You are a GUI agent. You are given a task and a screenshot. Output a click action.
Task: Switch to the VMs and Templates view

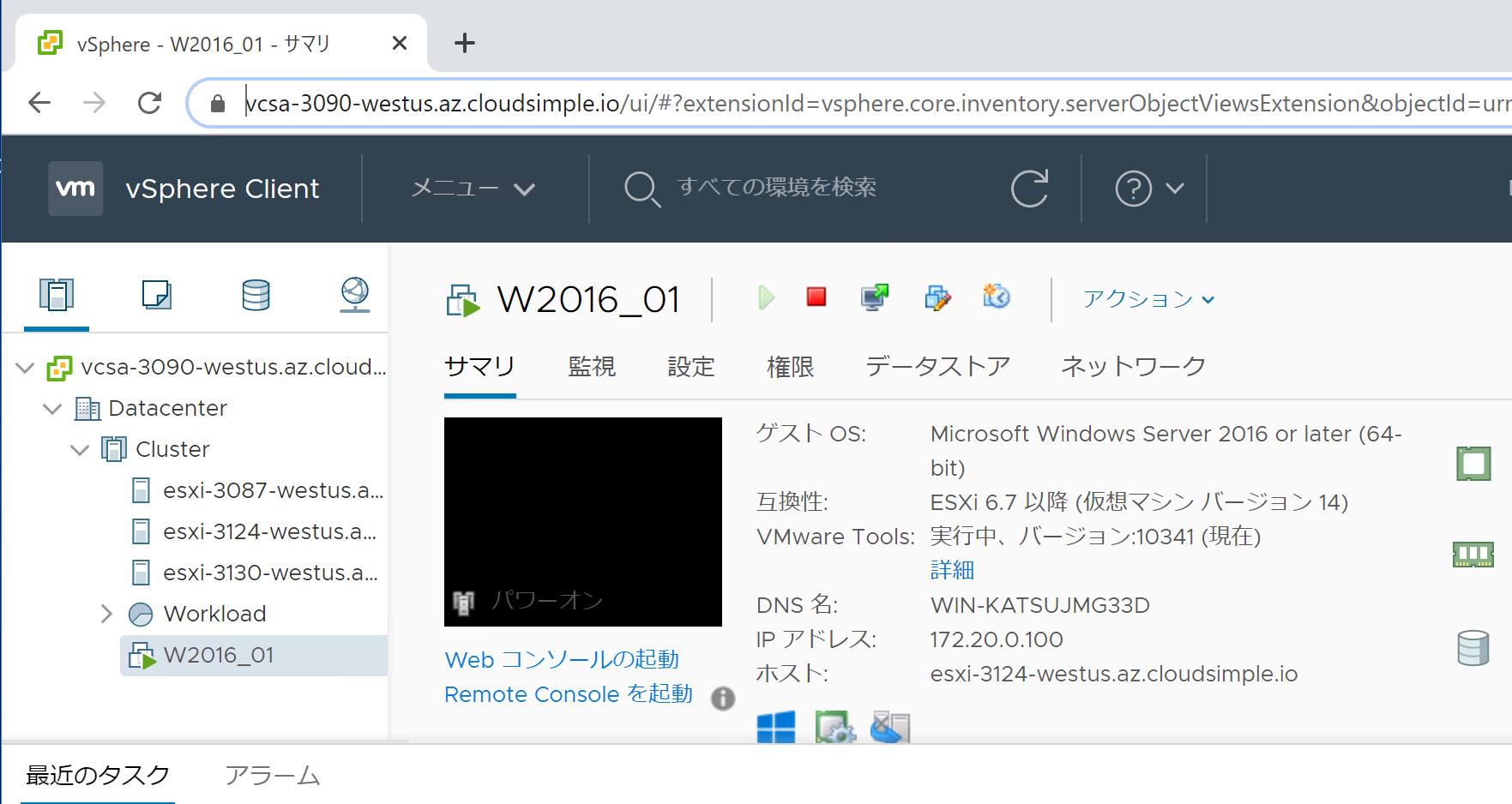coord(155,294)
